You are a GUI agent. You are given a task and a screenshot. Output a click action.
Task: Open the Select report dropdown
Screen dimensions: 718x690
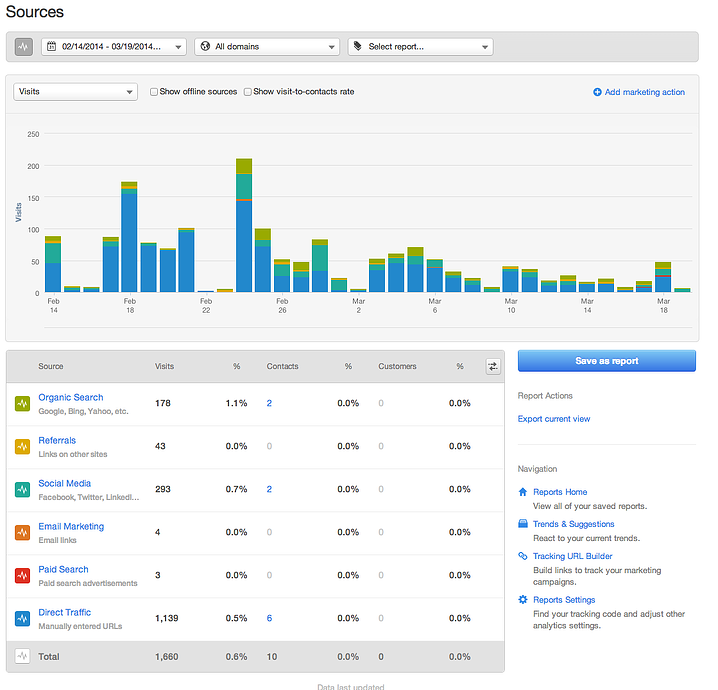coord(420,47)
